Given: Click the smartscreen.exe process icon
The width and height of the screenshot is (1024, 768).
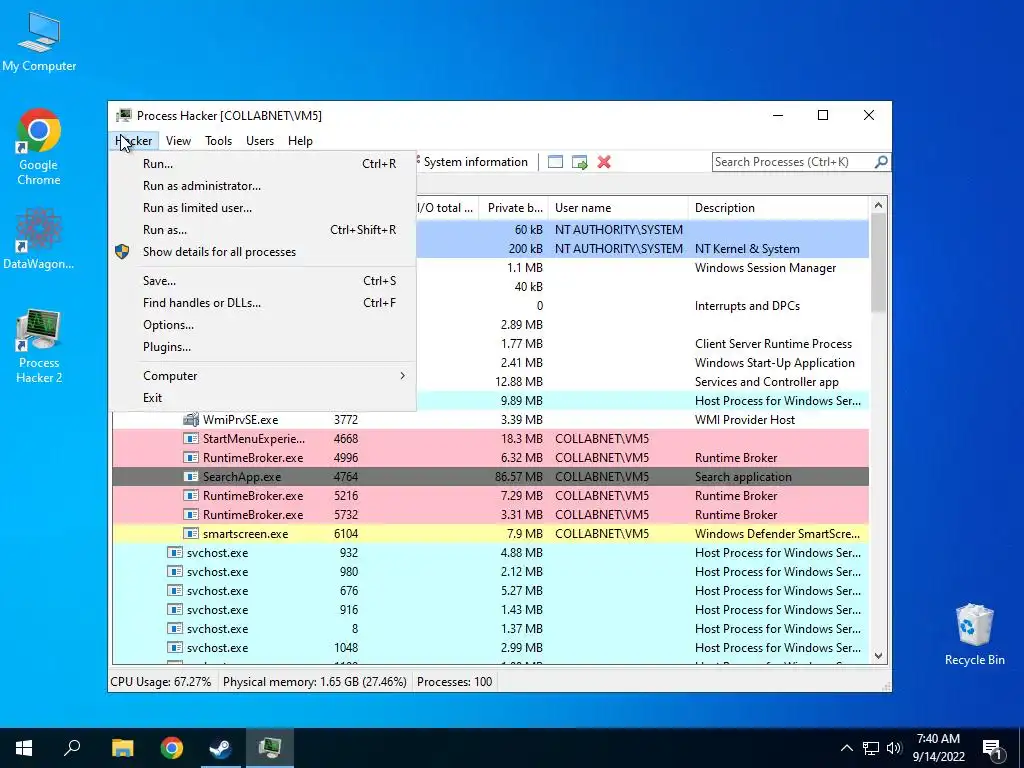Looking at the screenshot, I should pos(191,534).
